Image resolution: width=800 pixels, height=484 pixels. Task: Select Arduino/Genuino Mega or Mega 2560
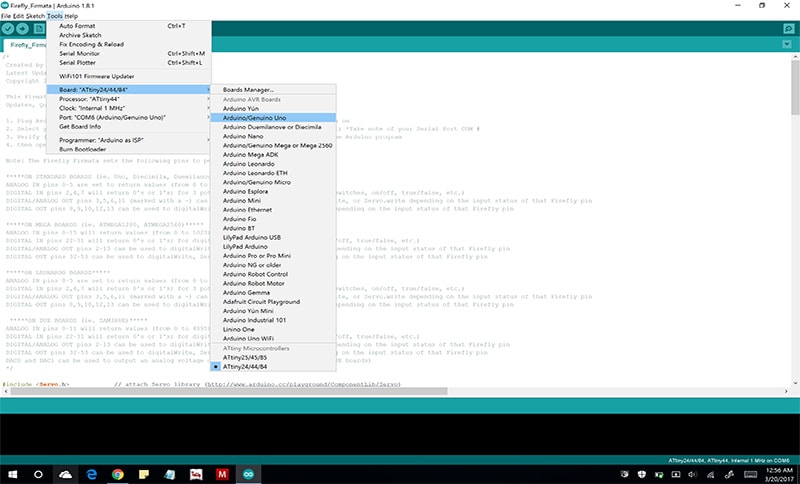(273, 145)
